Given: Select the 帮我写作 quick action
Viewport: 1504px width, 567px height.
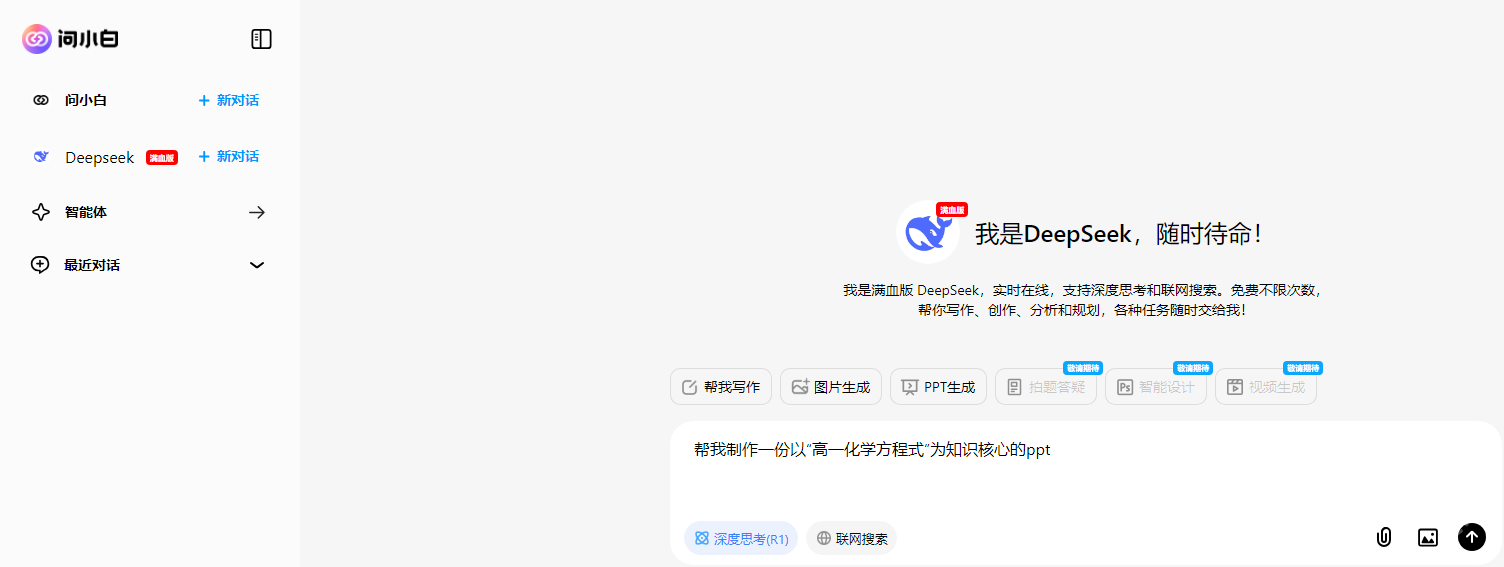Looking at the screenshot, I should coord(721,387).
